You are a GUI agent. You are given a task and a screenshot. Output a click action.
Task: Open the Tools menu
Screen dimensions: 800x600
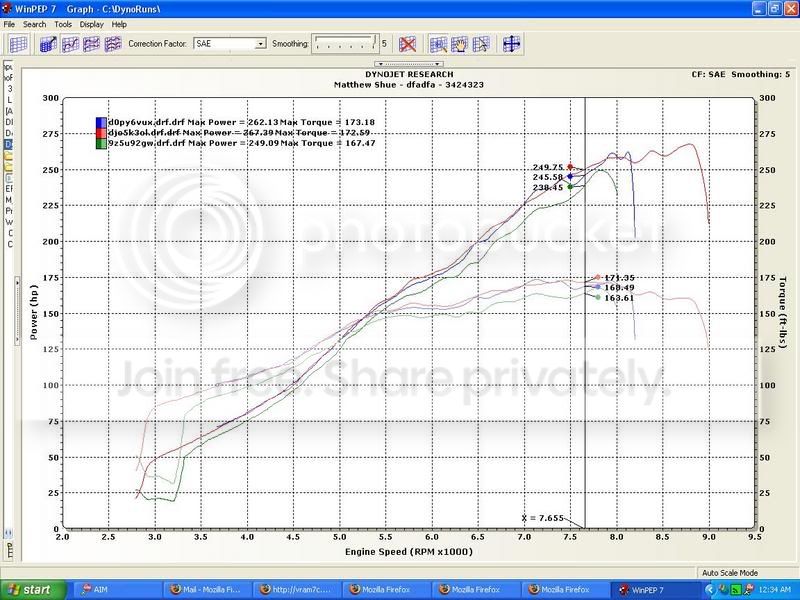point(63,24)
